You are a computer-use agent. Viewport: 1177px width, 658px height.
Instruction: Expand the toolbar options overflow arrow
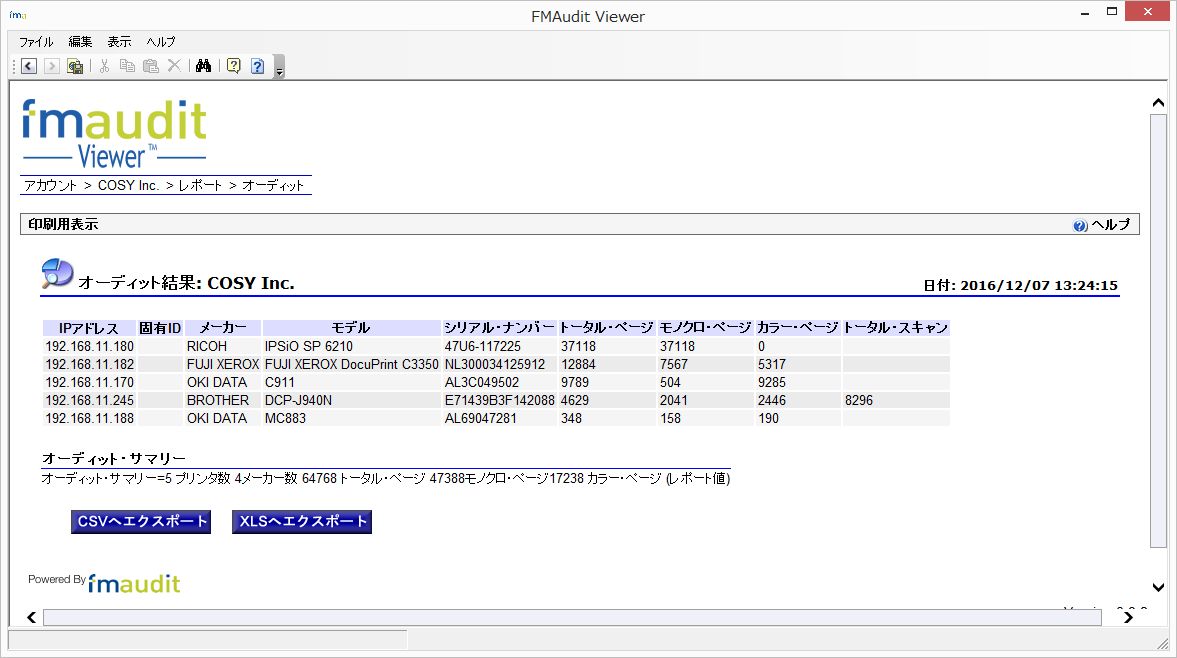pyautogui.click(x=279, y=68)
